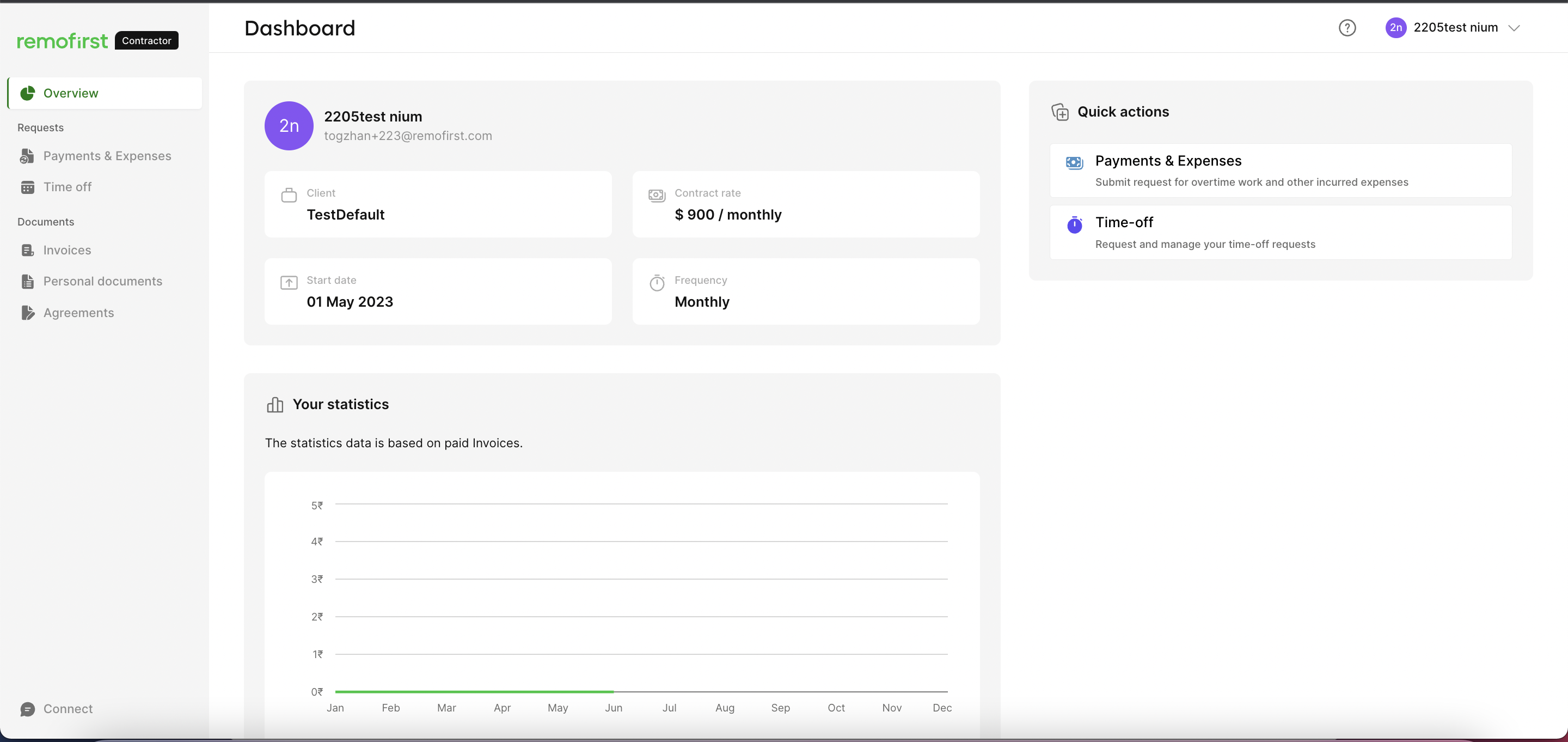Open Agreements in the sidebar
The height and width of the screenshot is (742, 1568).
pos(105,313)
